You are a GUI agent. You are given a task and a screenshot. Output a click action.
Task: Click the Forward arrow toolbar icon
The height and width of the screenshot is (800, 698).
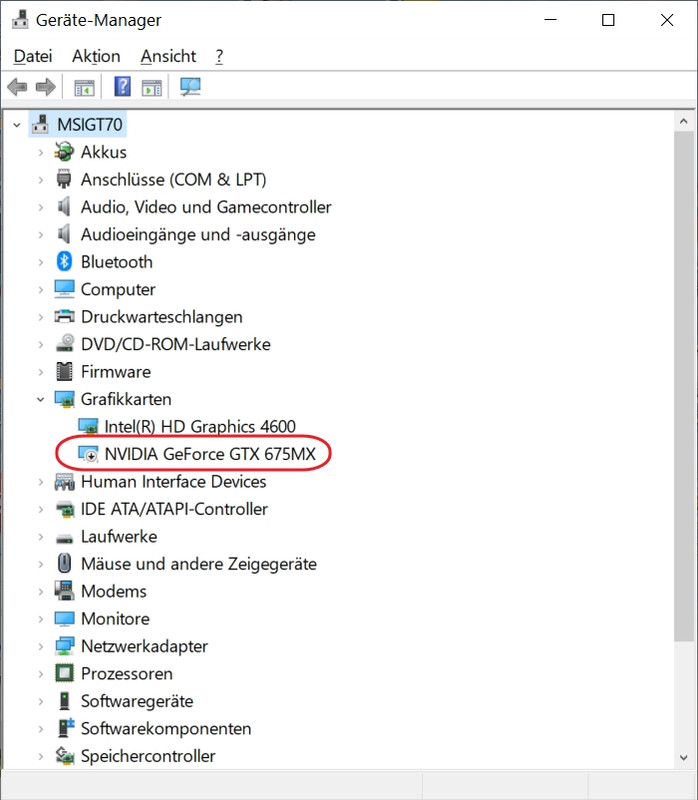[45, 87]
